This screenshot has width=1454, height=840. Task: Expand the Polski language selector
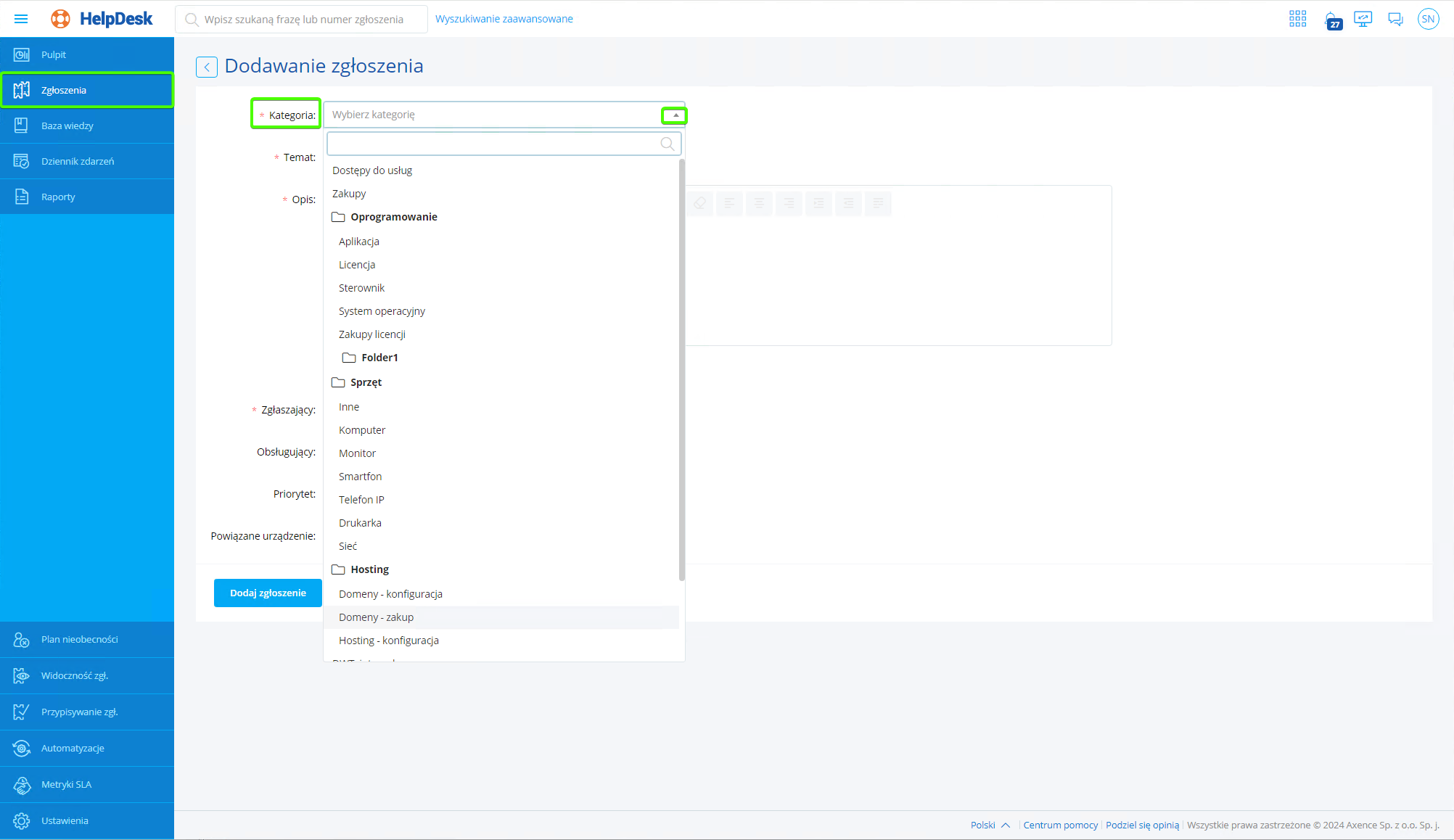click(x=990, y=825)
